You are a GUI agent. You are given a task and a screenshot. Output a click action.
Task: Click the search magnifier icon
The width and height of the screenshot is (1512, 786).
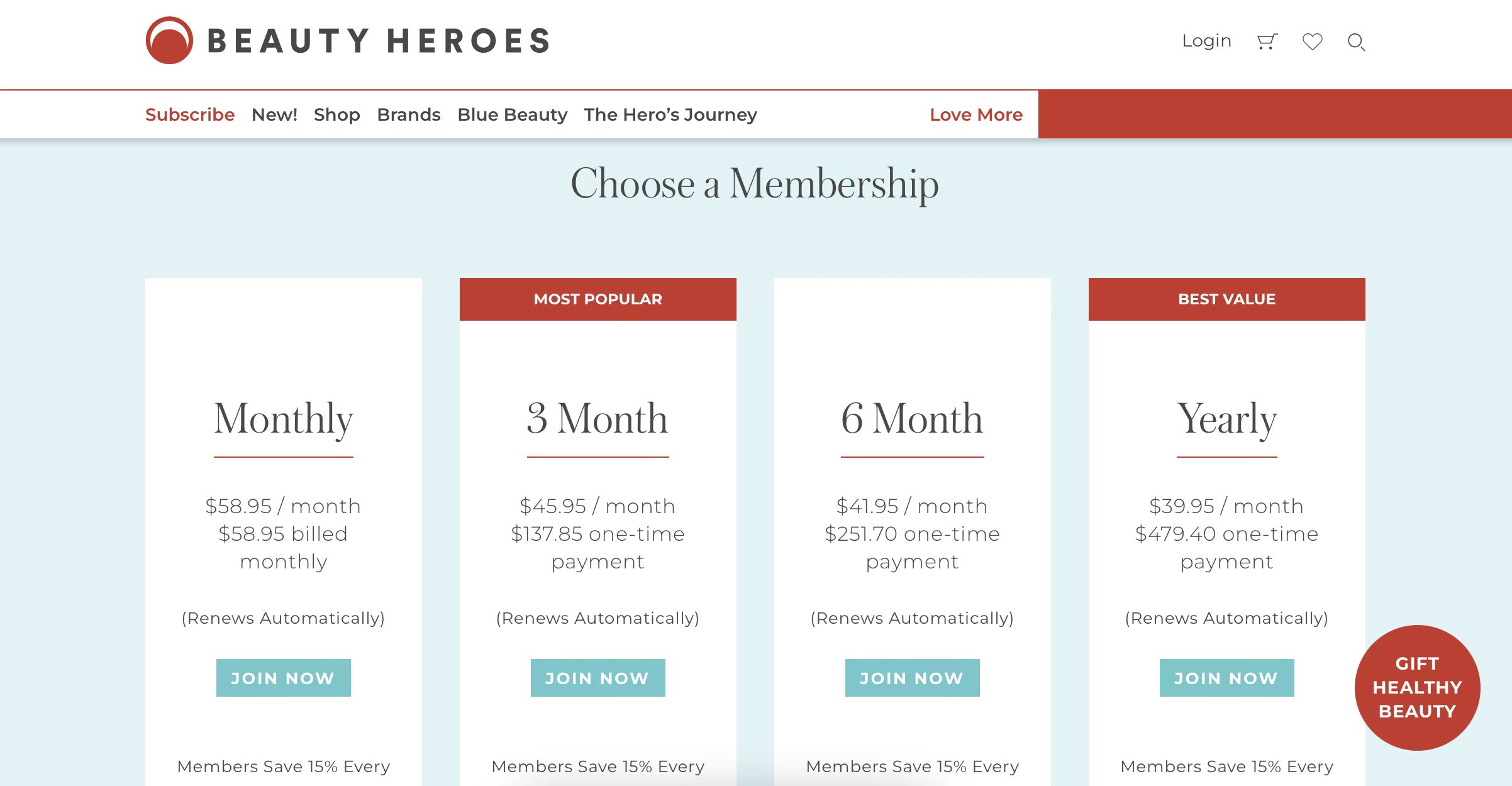1356,42
